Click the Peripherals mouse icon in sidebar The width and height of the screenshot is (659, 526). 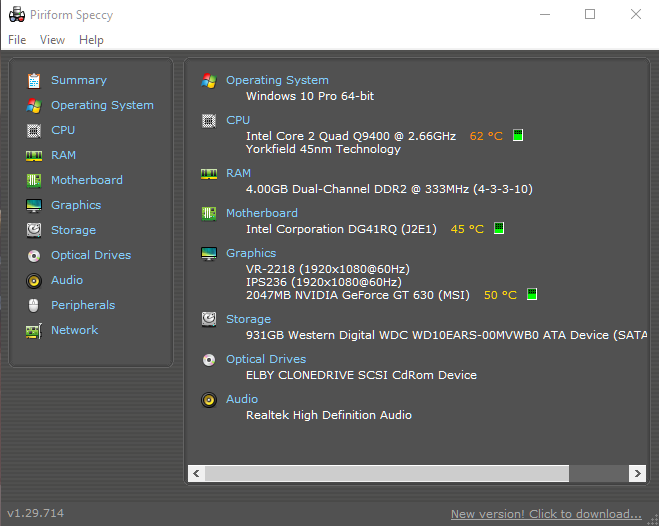34,305
